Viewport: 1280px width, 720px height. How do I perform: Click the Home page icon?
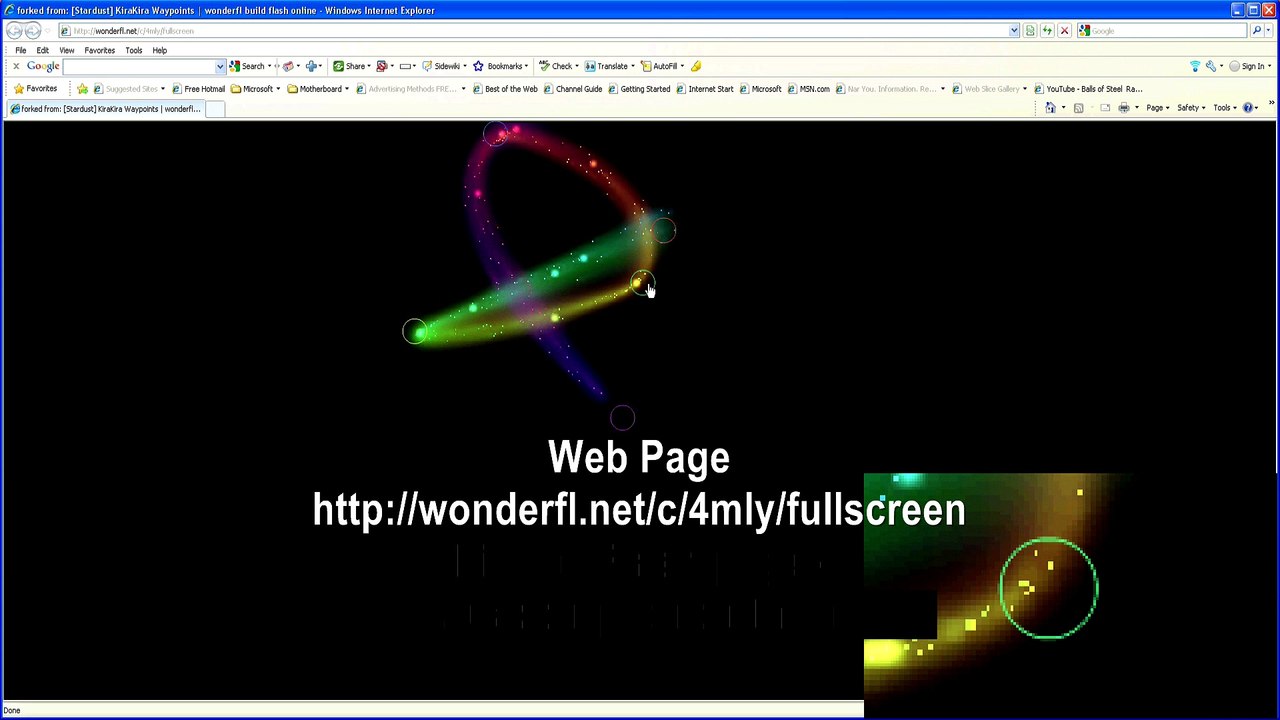(1050, 108)
